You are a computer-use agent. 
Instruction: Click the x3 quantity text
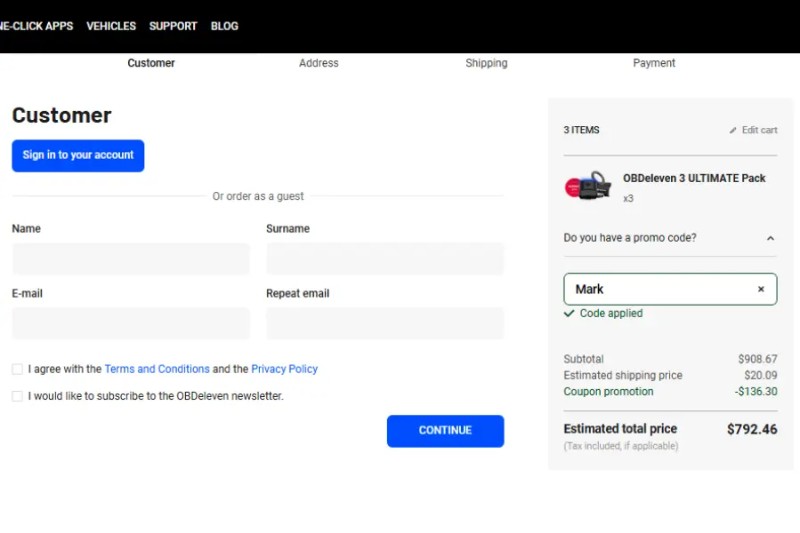point(628,198)
